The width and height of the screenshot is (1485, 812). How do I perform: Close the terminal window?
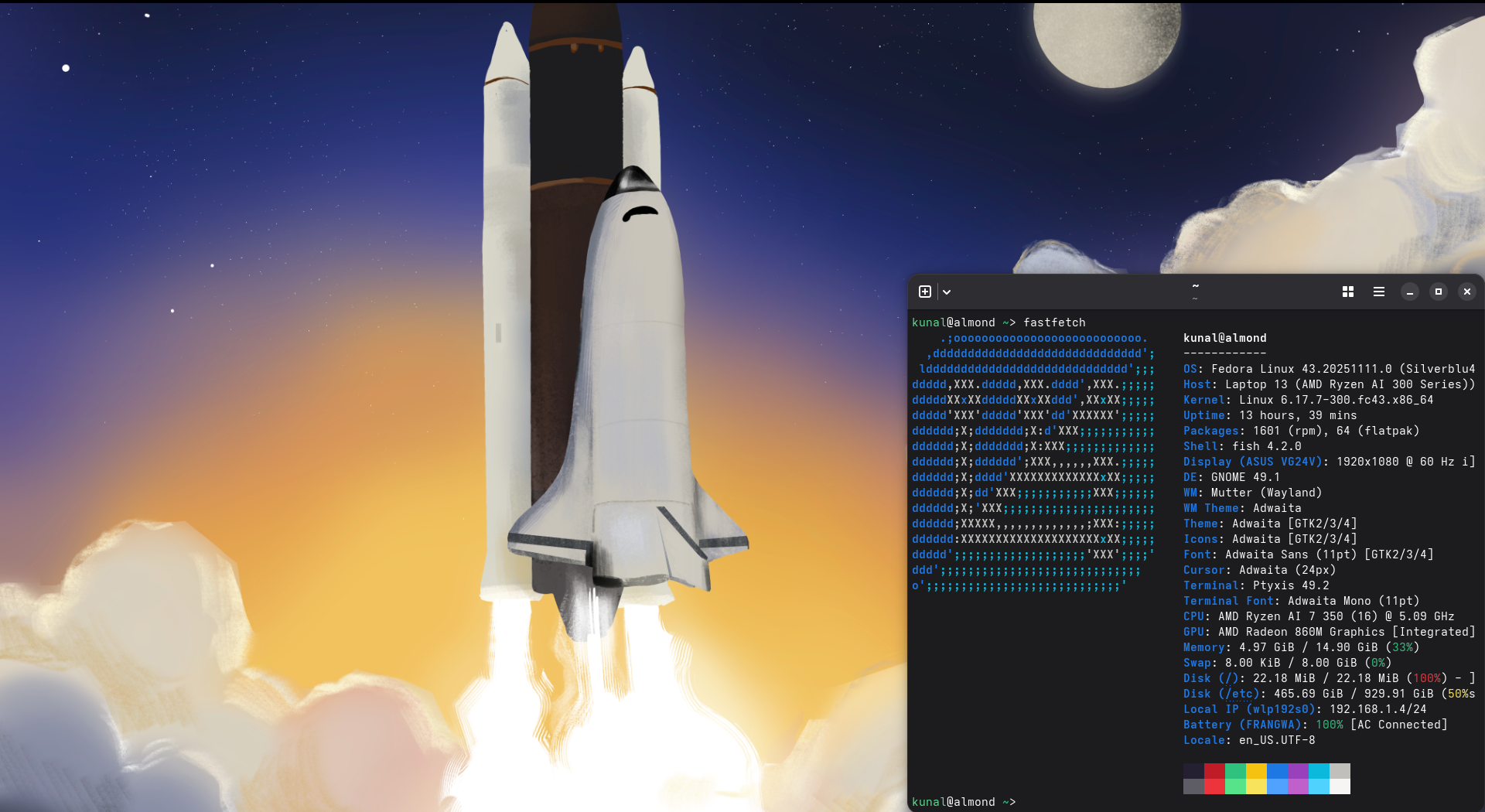(x=1467, y=292)
